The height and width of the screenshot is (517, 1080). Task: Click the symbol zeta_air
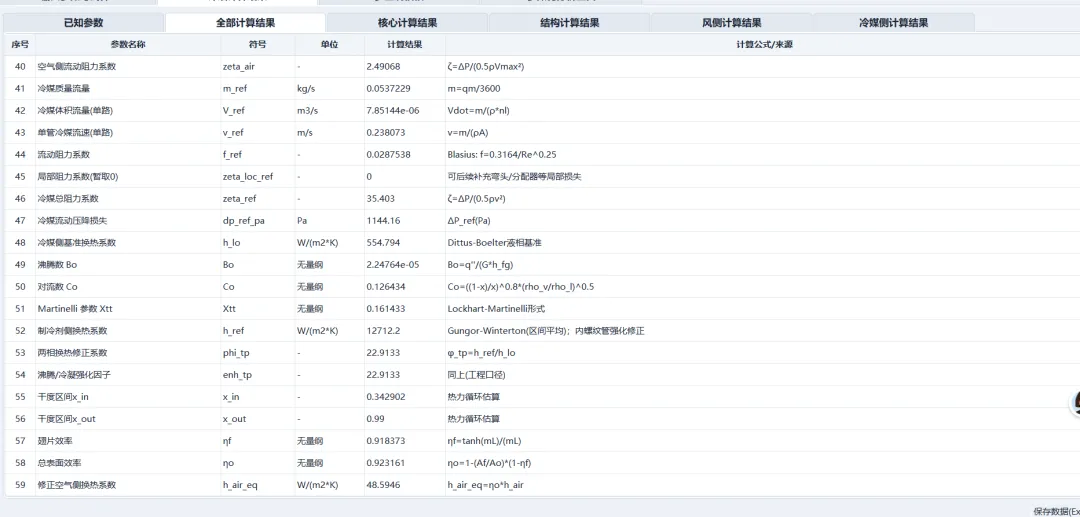[238, 67]
